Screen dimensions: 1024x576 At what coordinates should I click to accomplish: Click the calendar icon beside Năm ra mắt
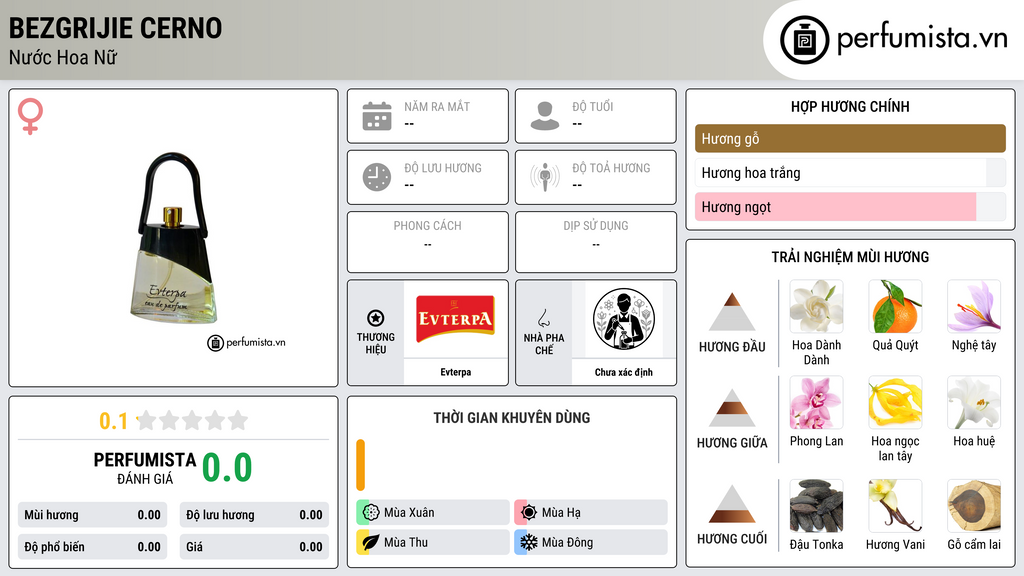tap(377, 116)
